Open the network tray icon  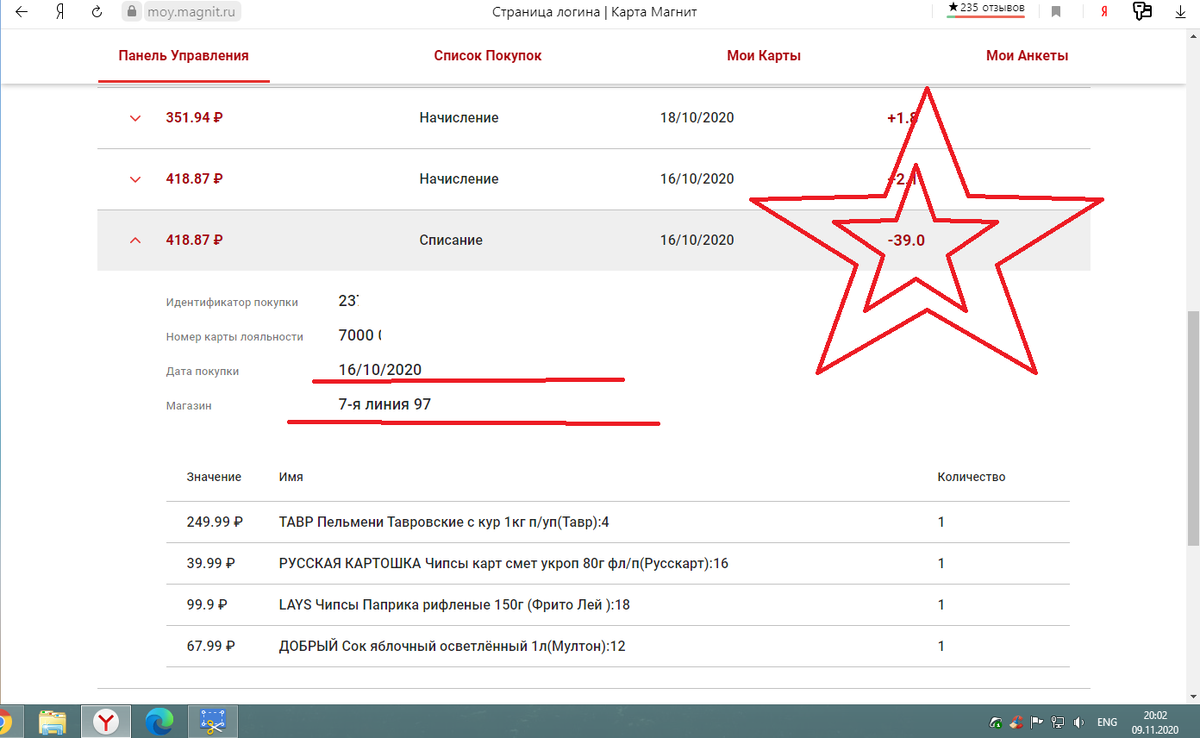pyautogui.click(x=1057, y=722)
